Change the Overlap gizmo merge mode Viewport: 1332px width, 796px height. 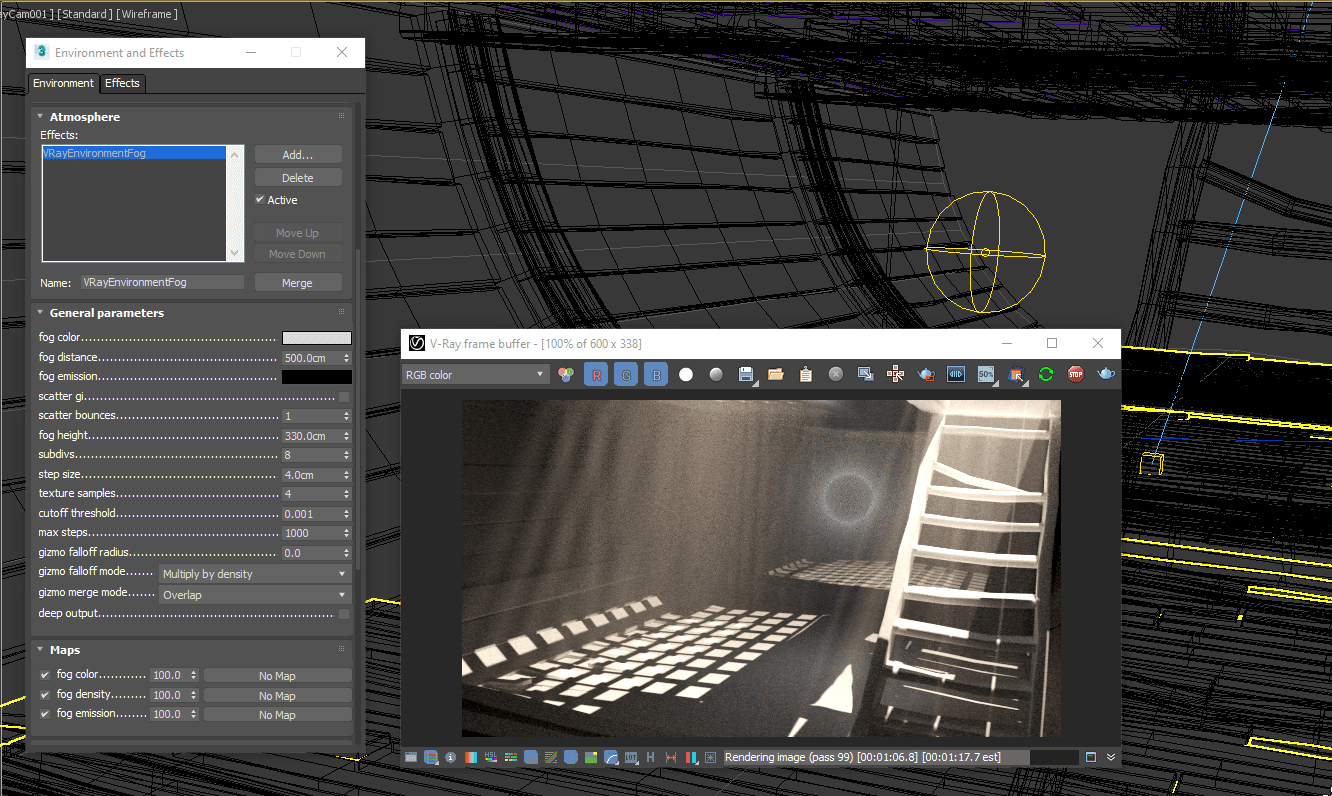(x=255, y=593)
